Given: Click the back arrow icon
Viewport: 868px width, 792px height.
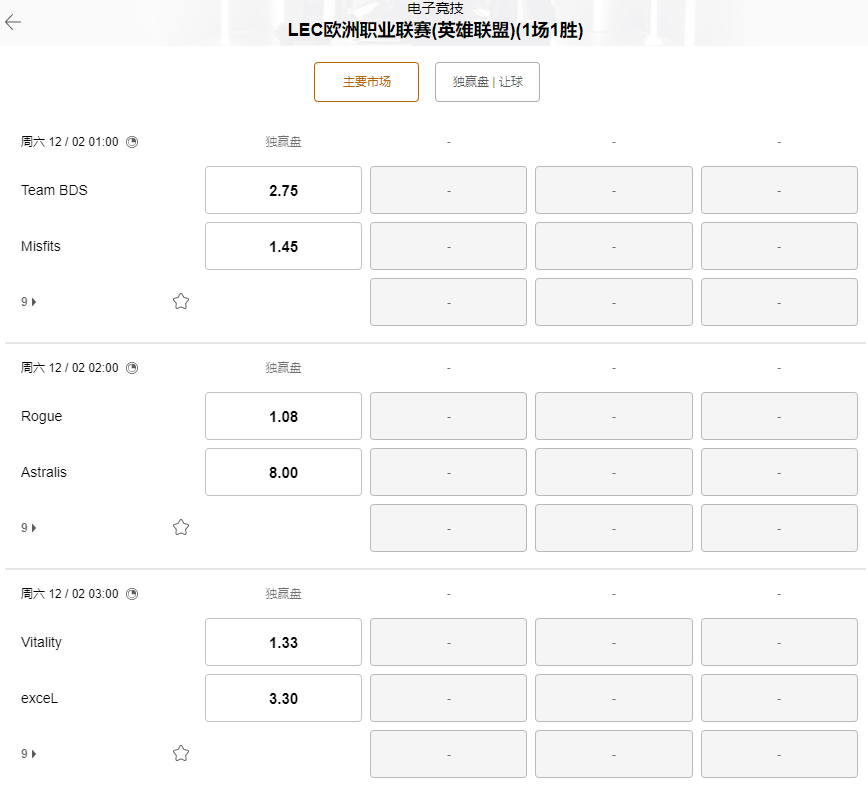Looking at the screenshot, I should 13,22.
